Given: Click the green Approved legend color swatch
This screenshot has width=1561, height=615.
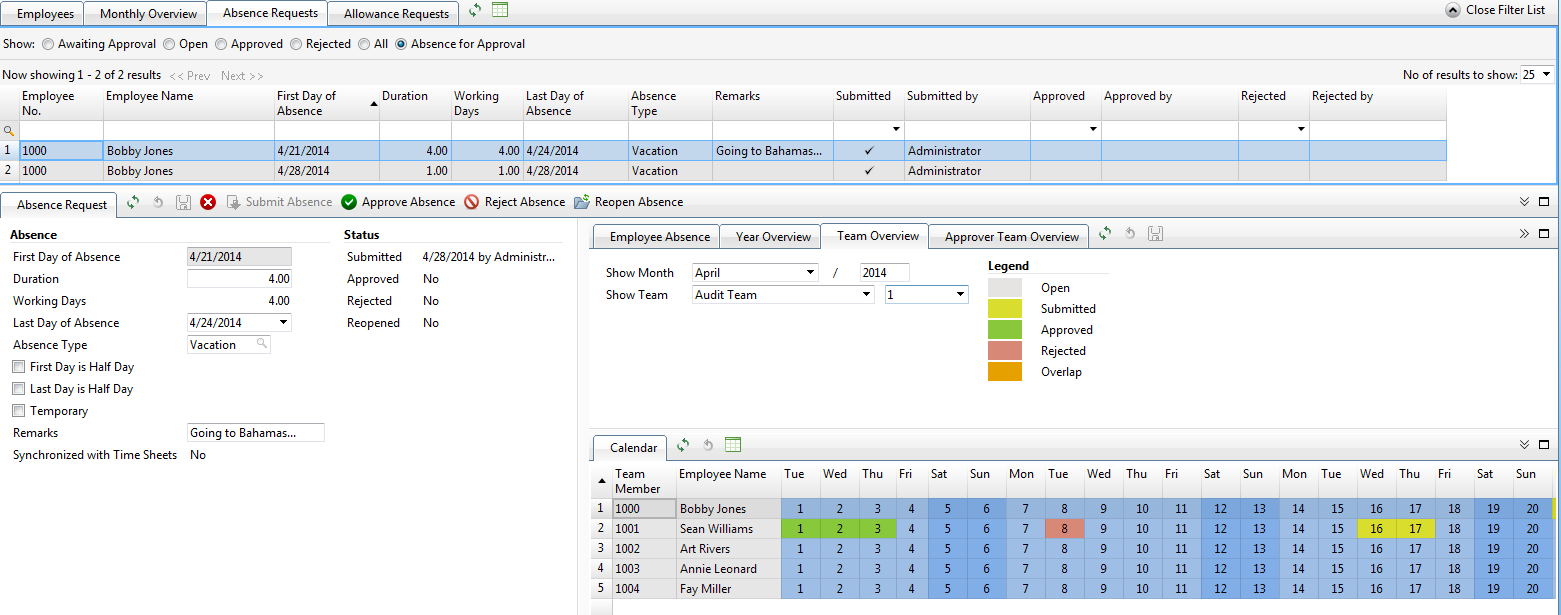Looking at the screenshot, I should [x=1005, y=330].
